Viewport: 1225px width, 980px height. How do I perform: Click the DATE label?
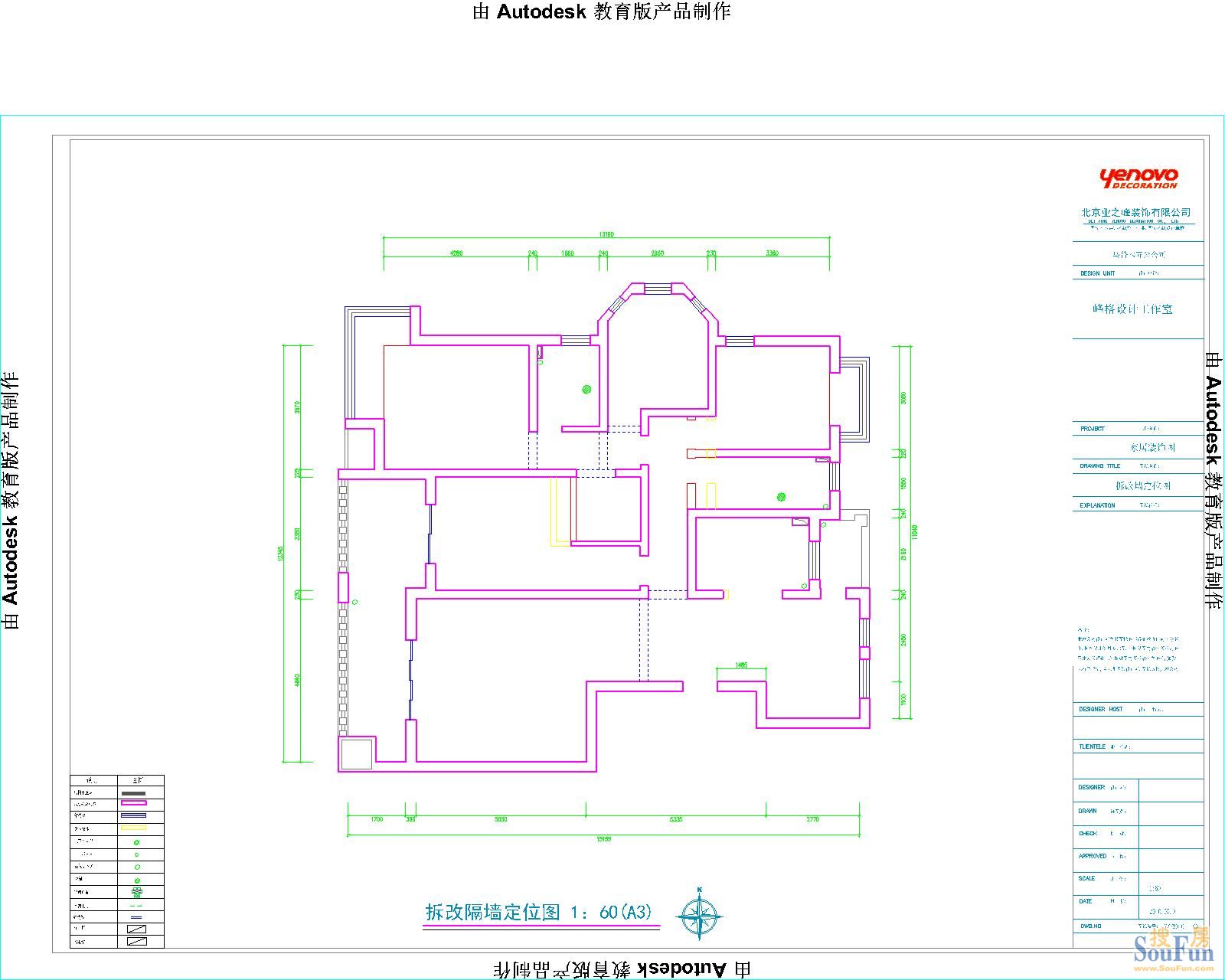[1086, 901]
